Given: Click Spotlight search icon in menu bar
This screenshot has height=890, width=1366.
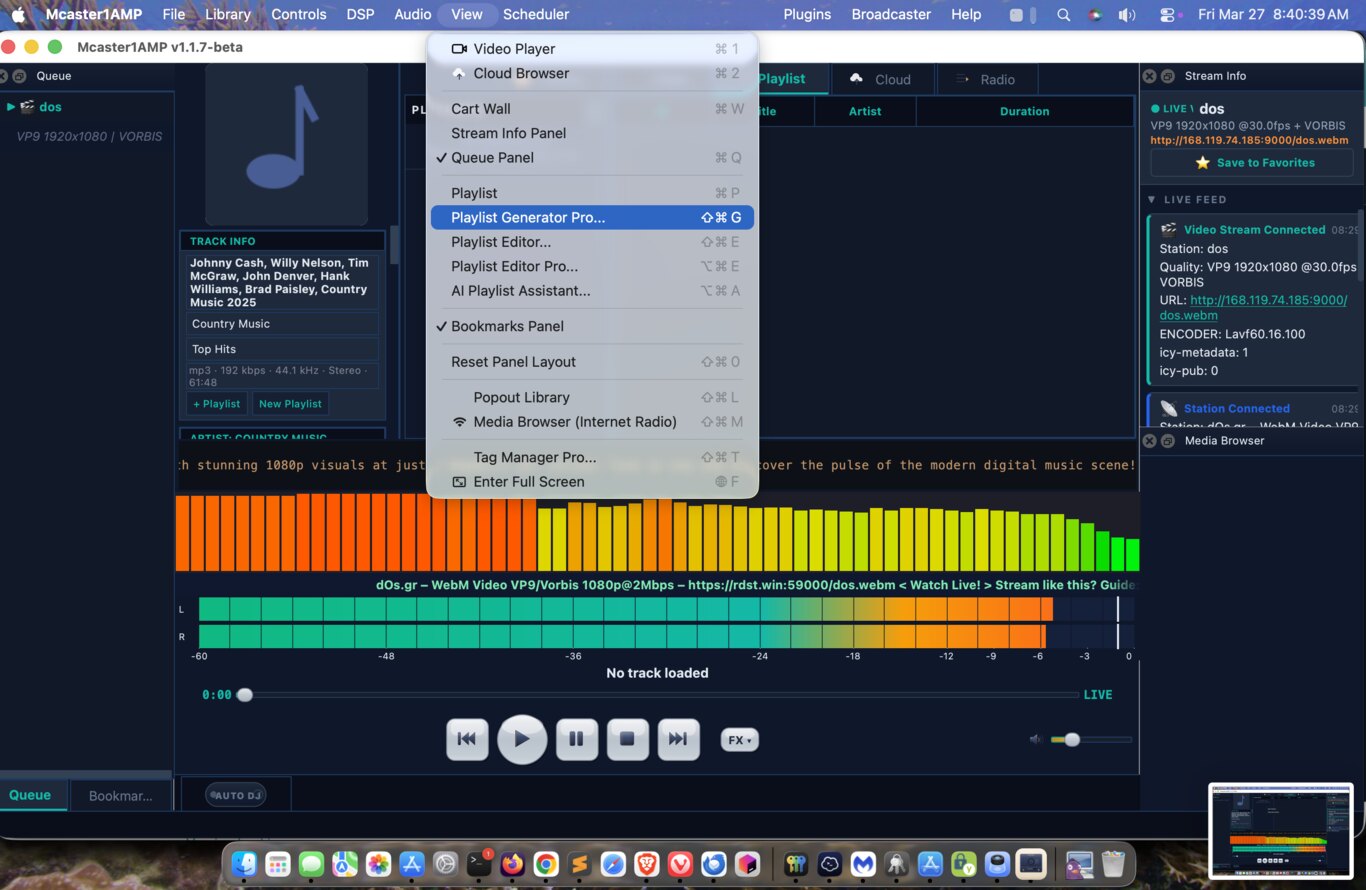Looking at the screenshot, I should click(x=1064, y=15).
